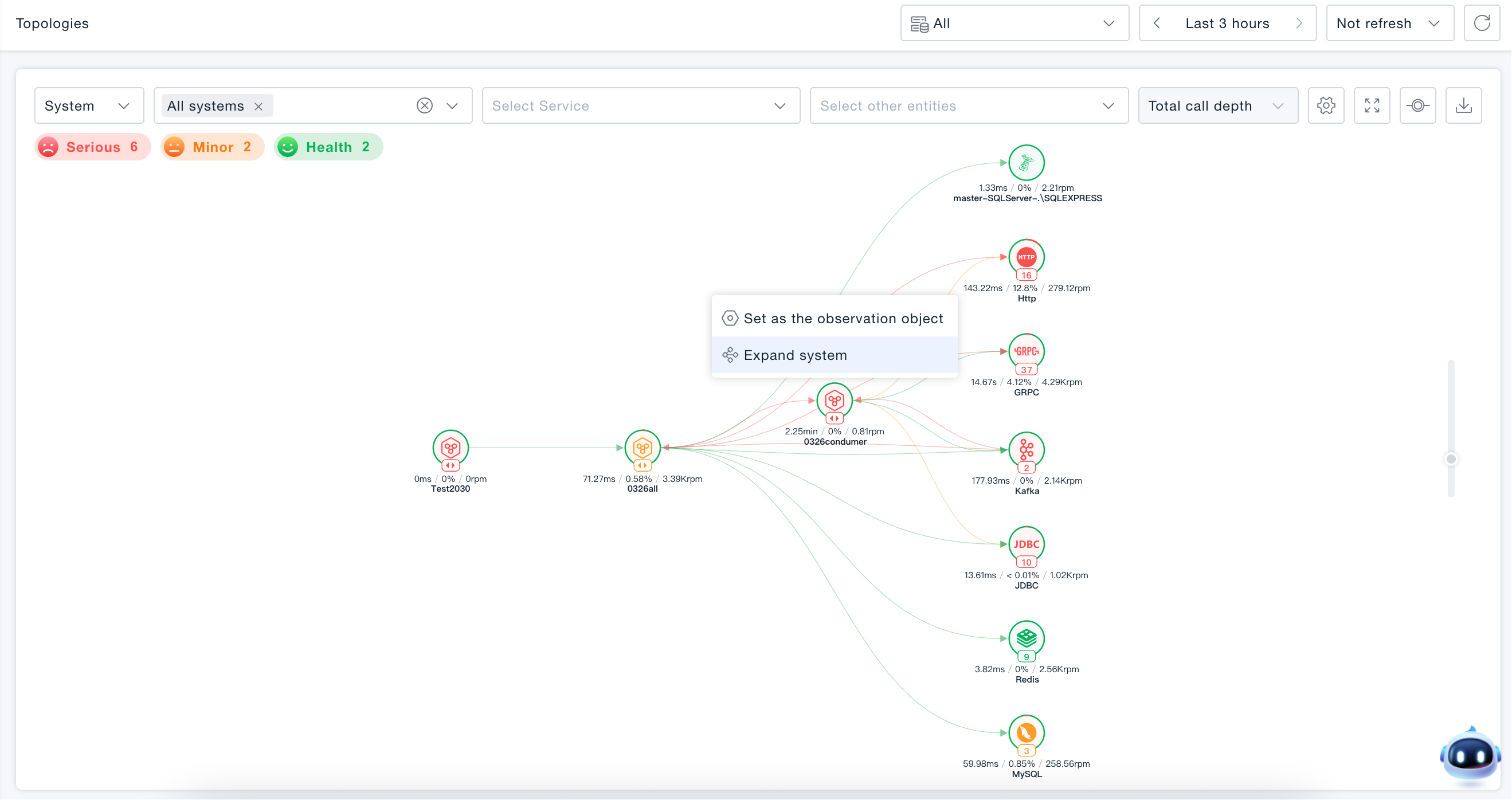Select the Kafka node icon
This screenshot has height=800, width=1512.
coord(1026,450)
